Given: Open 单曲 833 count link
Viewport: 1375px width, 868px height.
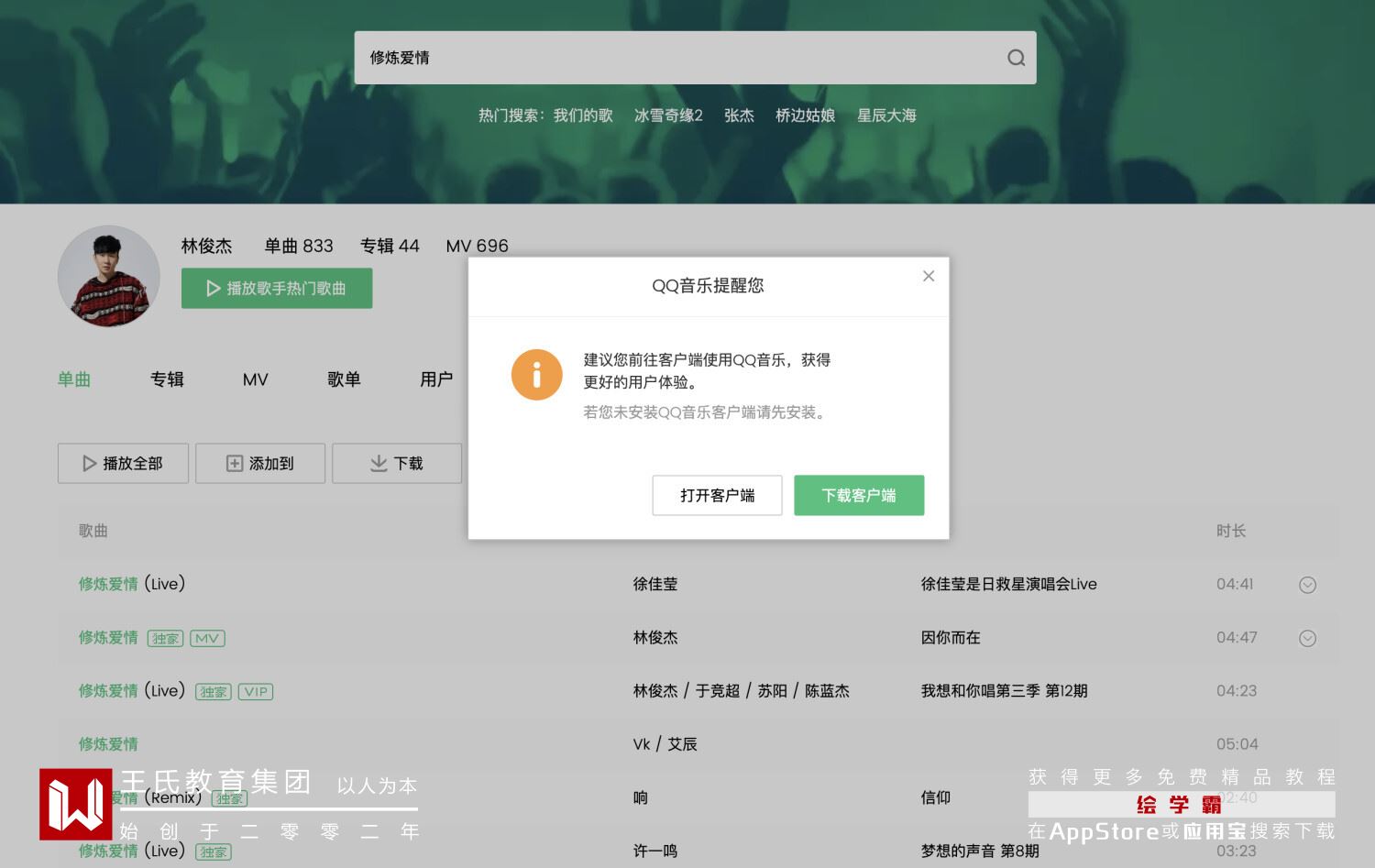Looking at the screenshot, I should click(299, 246).
